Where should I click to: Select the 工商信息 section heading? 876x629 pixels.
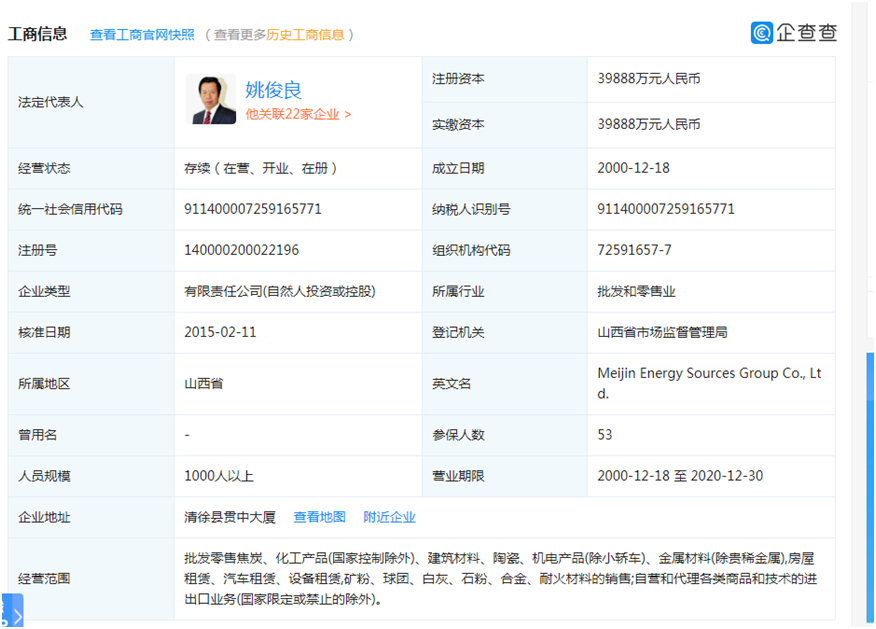click(37, 34)
